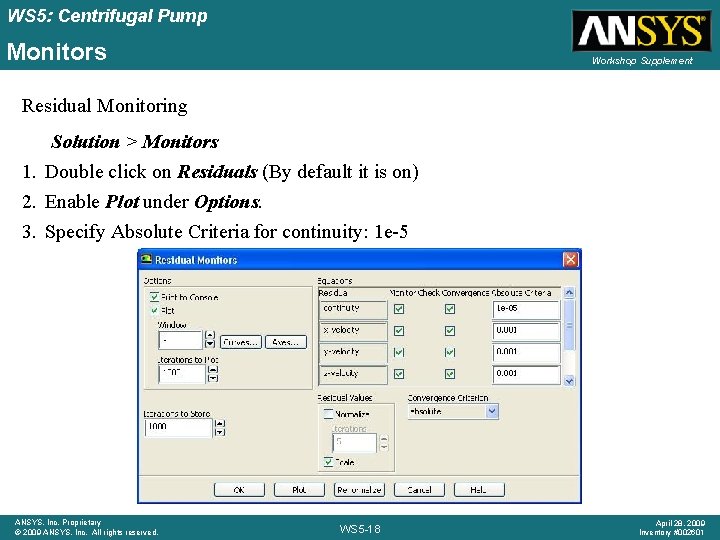Click the Solution > Monitors text
720x540 pixels.
pyautogui.click(x=135, y=142)
